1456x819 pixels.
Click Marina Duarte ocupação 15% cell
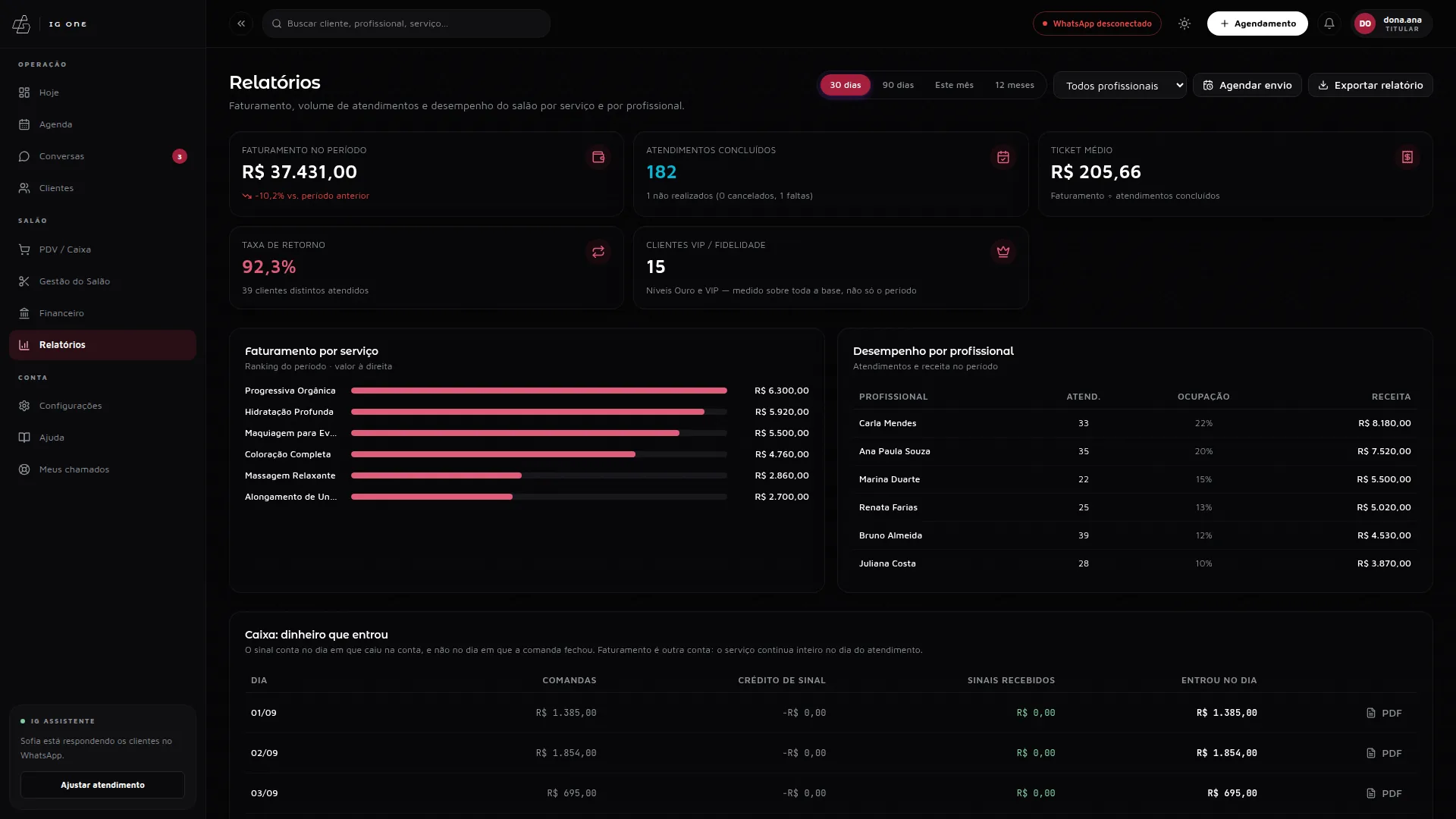[1203, 479]
